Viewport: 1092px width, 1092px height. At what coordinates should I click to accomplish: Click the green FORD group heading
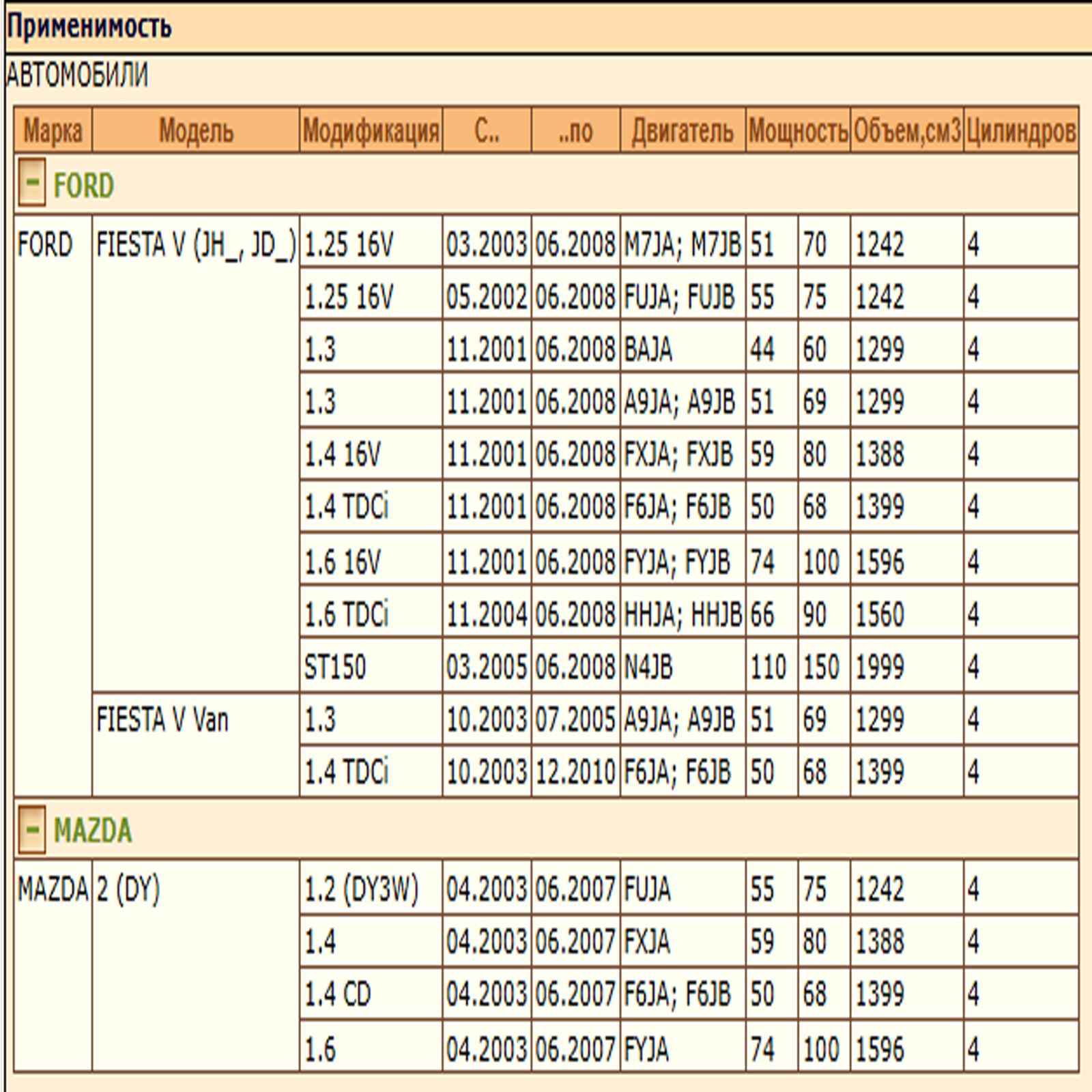click(83, 186)
